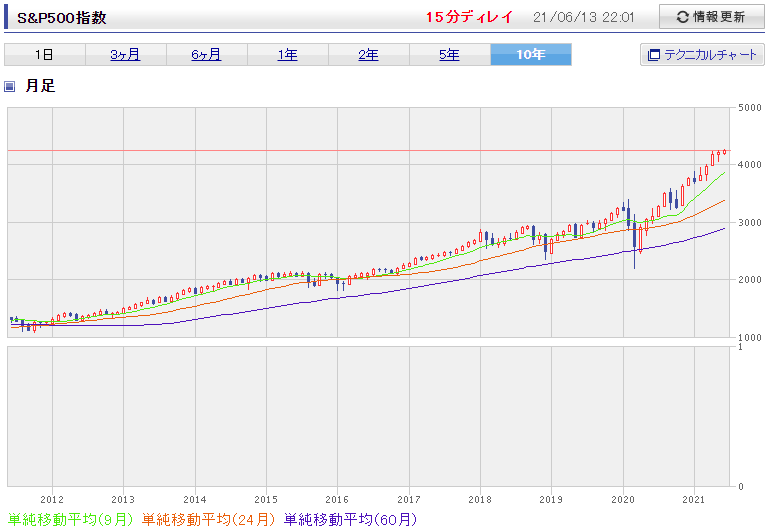Open the 6ヶ月 chart range

point(207,55)
